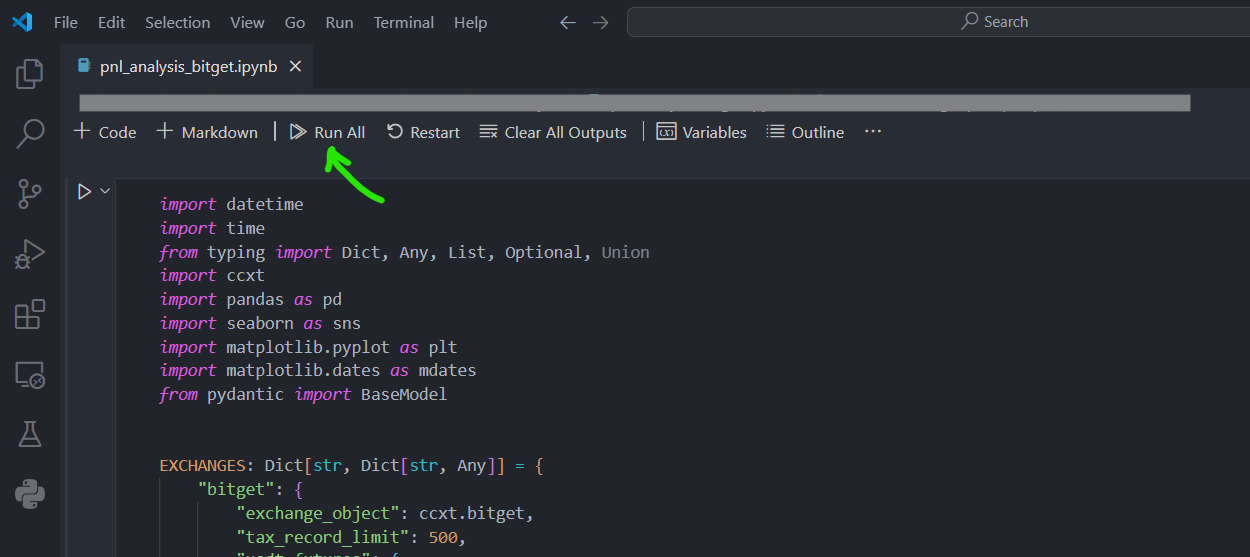Click the VS Code logo icon
Viewport: 1250px width, 557px height.
pos(22,22)
